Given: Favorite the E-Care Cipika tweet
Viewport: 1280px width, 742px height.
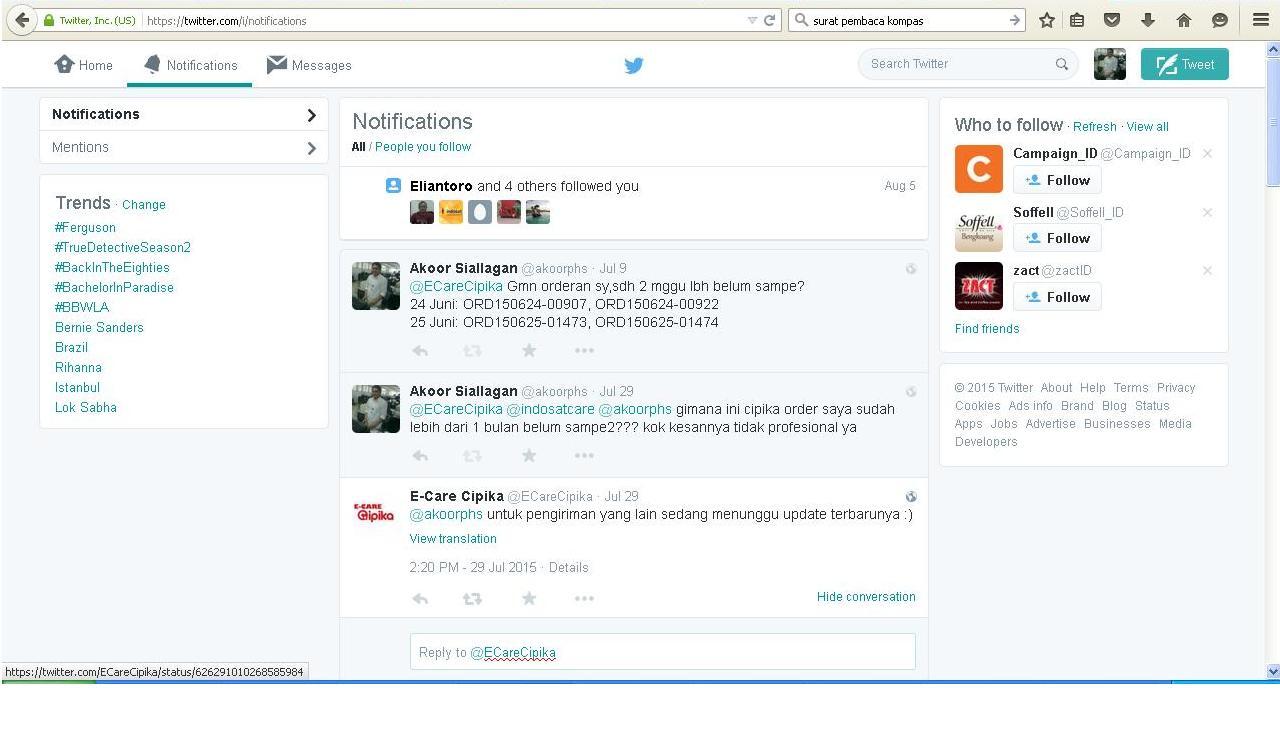Looking at the screenshot, I should [529, 598].
